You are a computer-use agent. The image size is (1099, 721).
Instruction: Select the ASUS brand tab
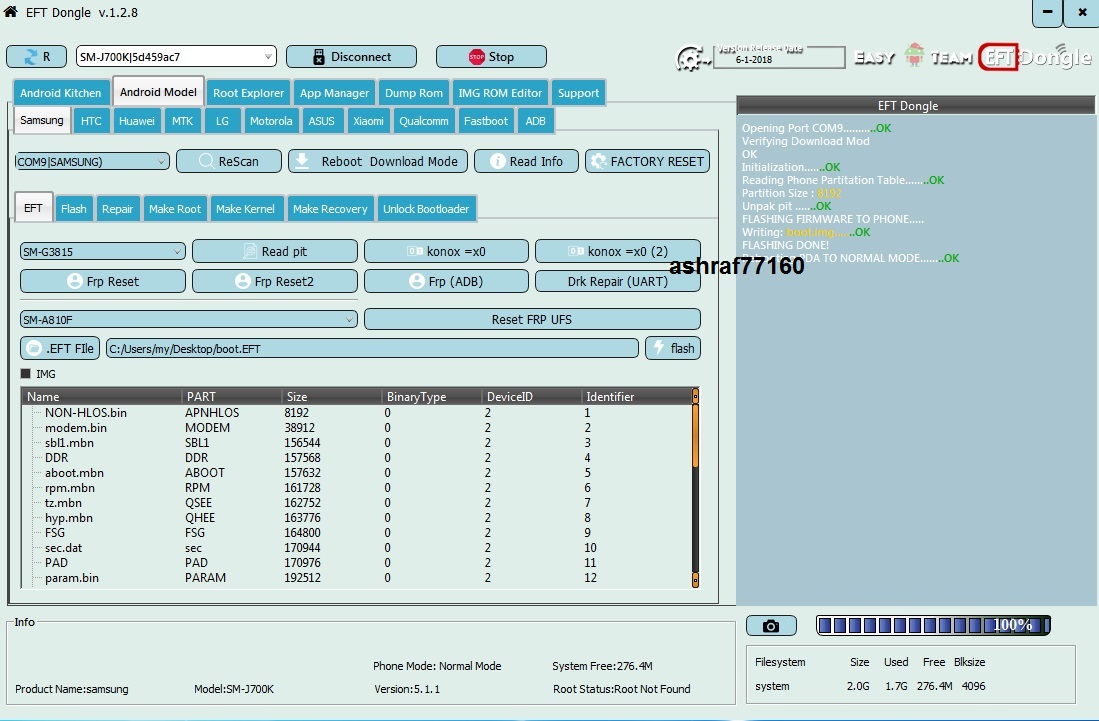(x=322, y=121)
